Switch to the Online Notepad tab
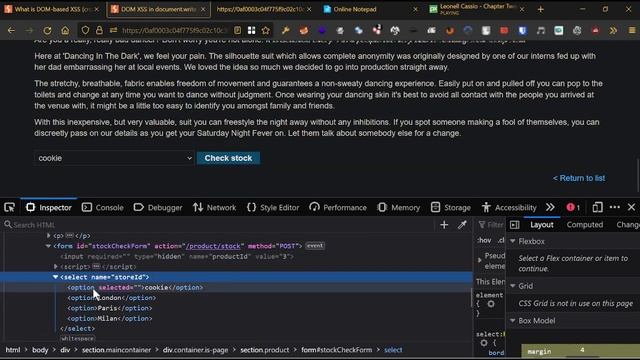 pos(369,9)
